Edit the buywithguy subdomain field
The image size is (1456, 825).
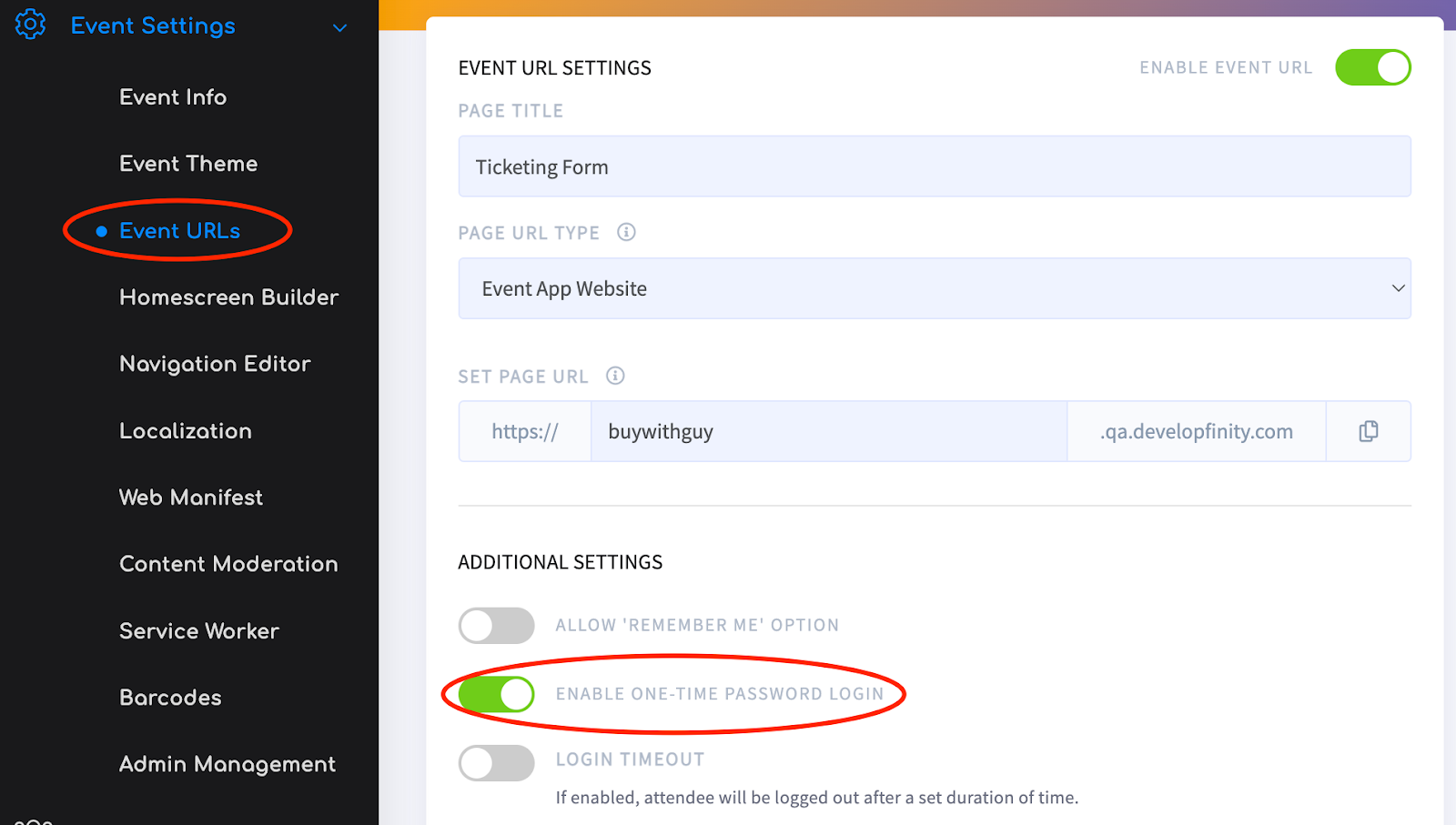[828, 431]
